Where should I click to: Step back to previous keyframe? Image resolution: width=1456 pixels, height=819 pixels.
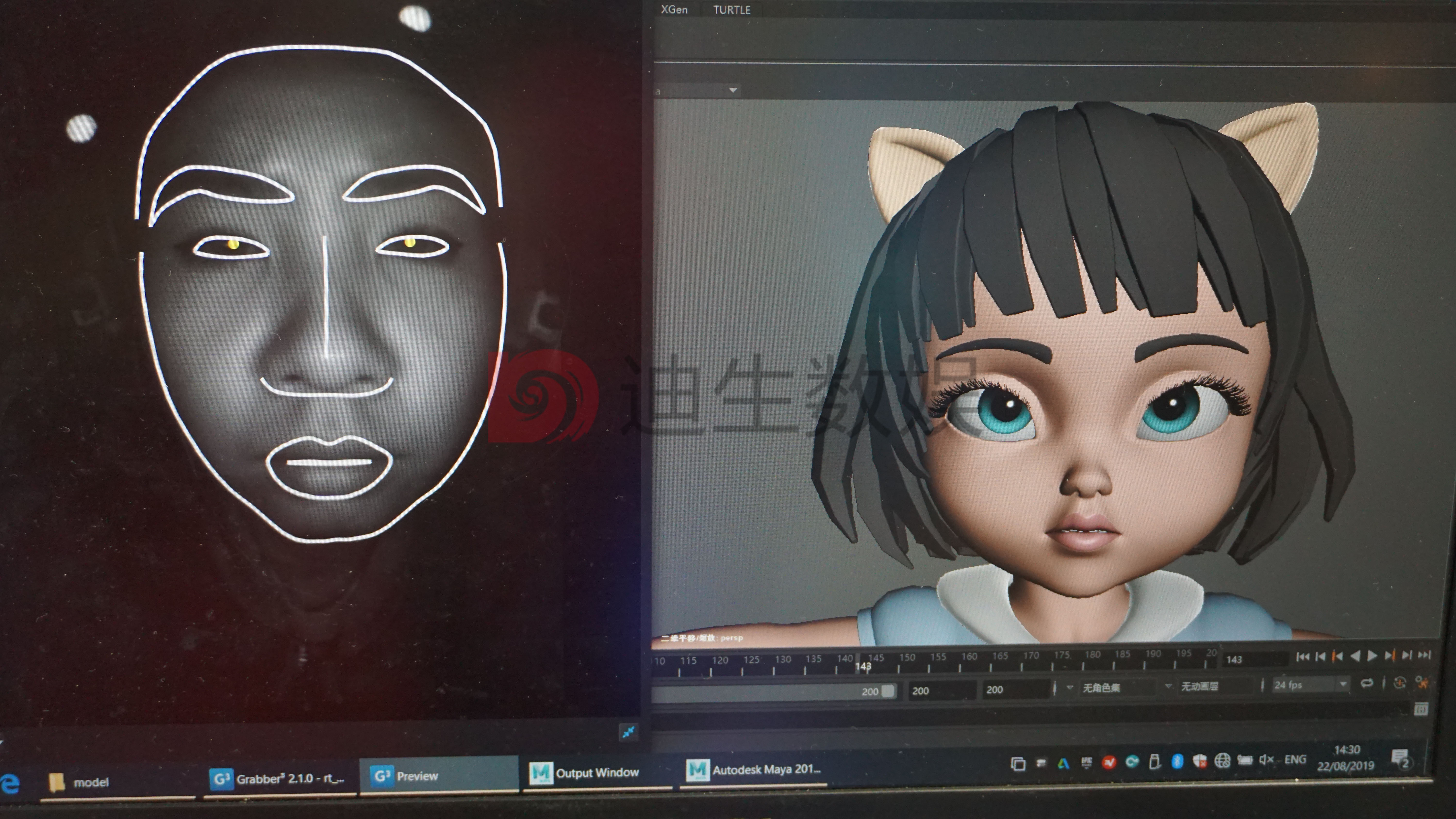(1337, 656)
